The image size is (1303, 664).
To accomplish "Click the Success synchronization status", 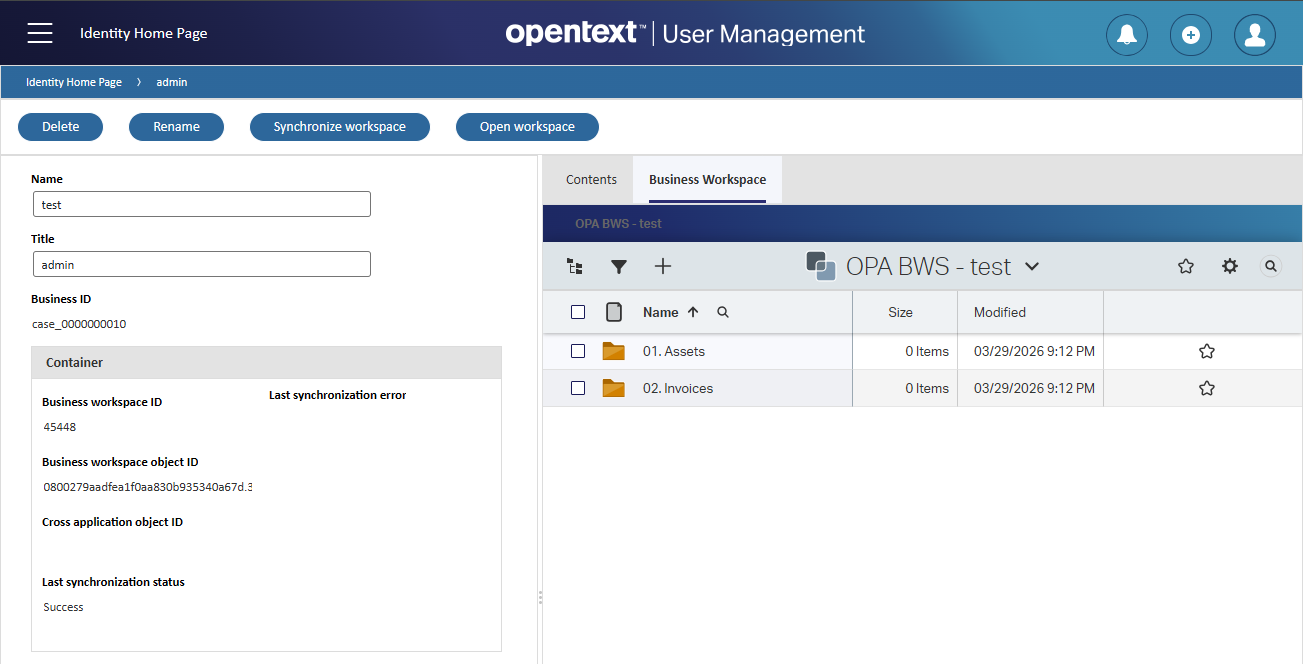I will click(63, 607).
